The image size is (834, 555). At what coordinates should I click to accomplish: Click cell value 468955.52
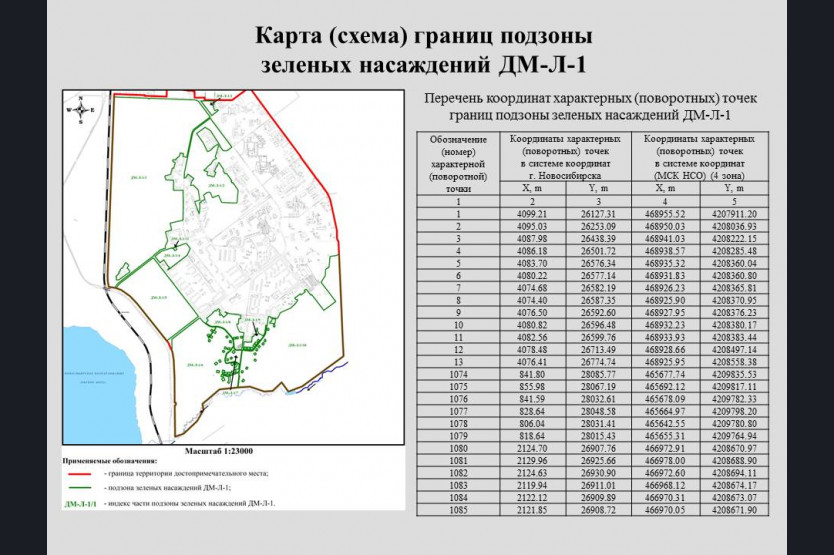pos(665,214)
